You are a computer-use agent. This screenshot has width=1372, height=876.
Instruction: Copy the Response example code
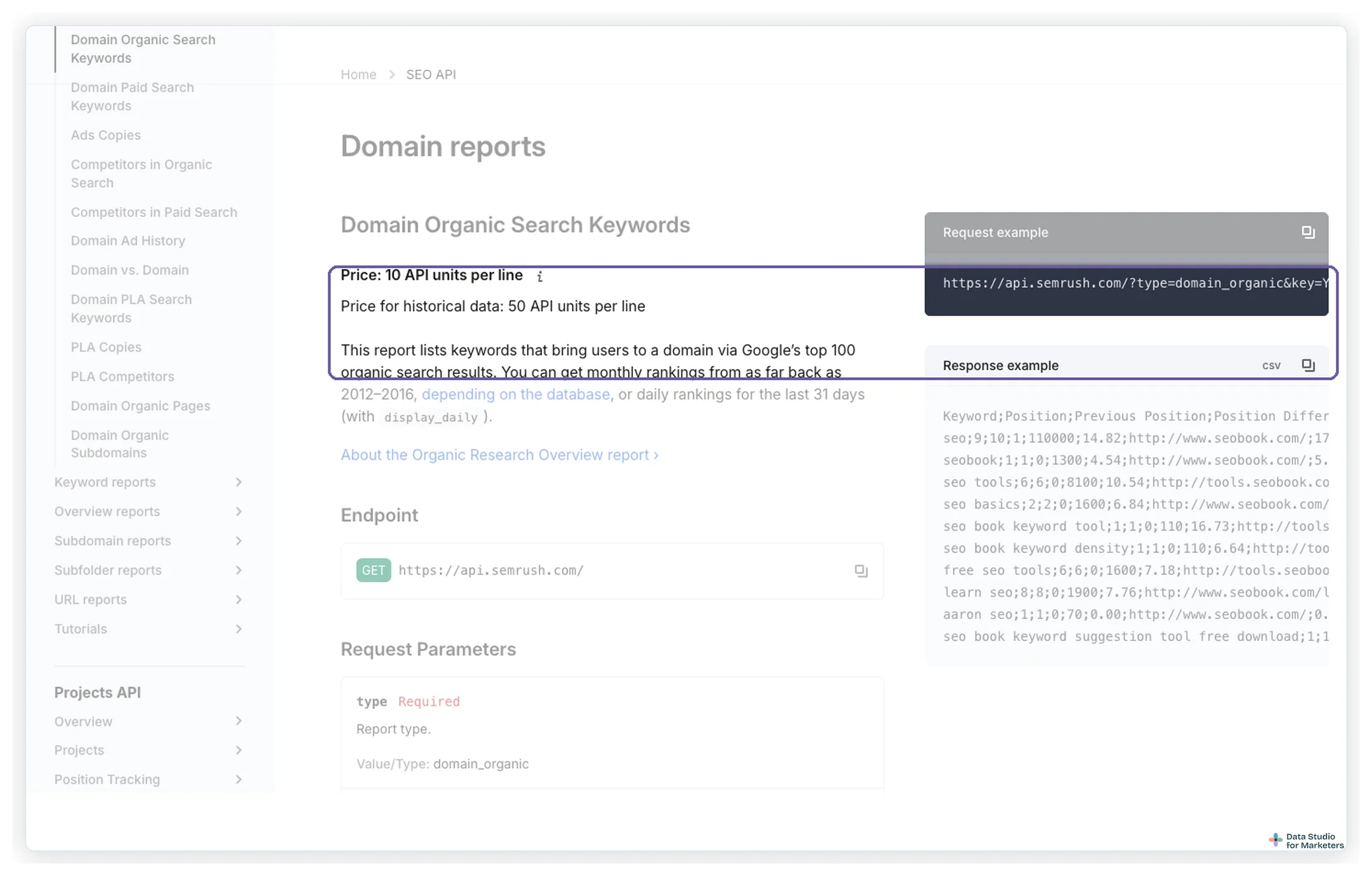click(x=1308, y=365)
